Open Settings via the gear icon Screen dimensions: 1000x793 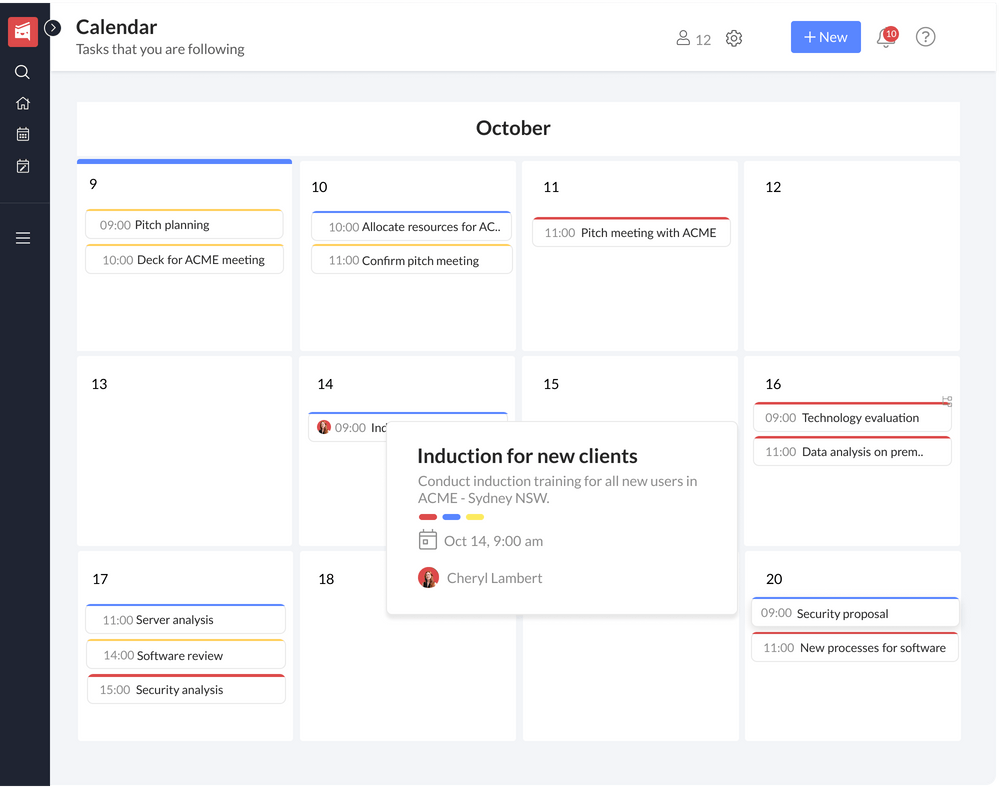(734, 38)
